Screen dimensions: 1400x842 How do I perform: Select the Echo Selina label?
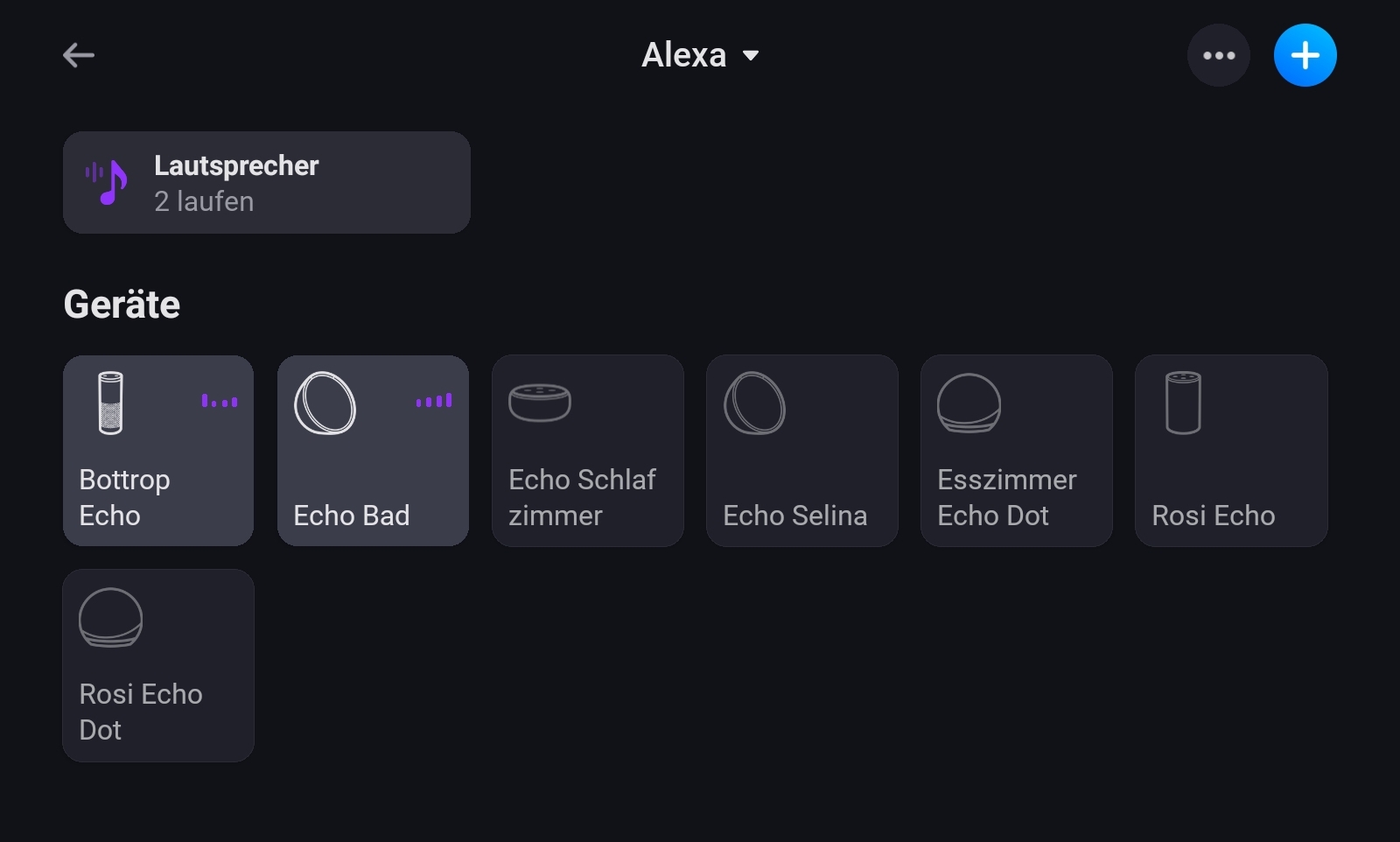(x=794, y=516)
